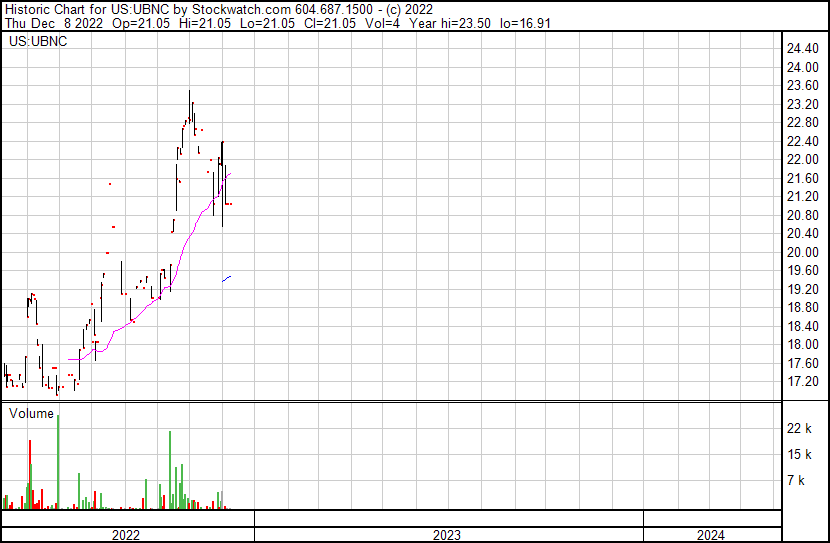
Task: Click the 22 k volume axis label
Action: (799, 428)
